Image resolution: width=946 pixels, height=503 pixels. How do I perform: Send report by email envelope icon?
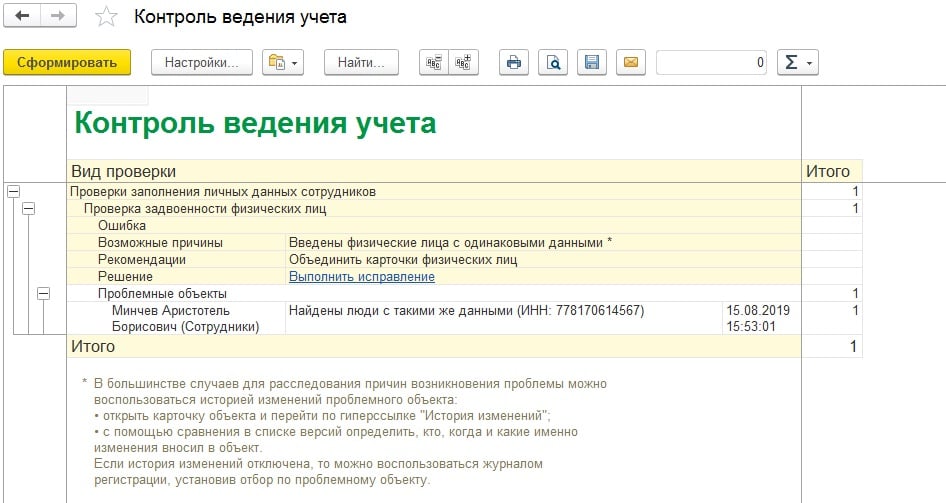tap(630, 62)
